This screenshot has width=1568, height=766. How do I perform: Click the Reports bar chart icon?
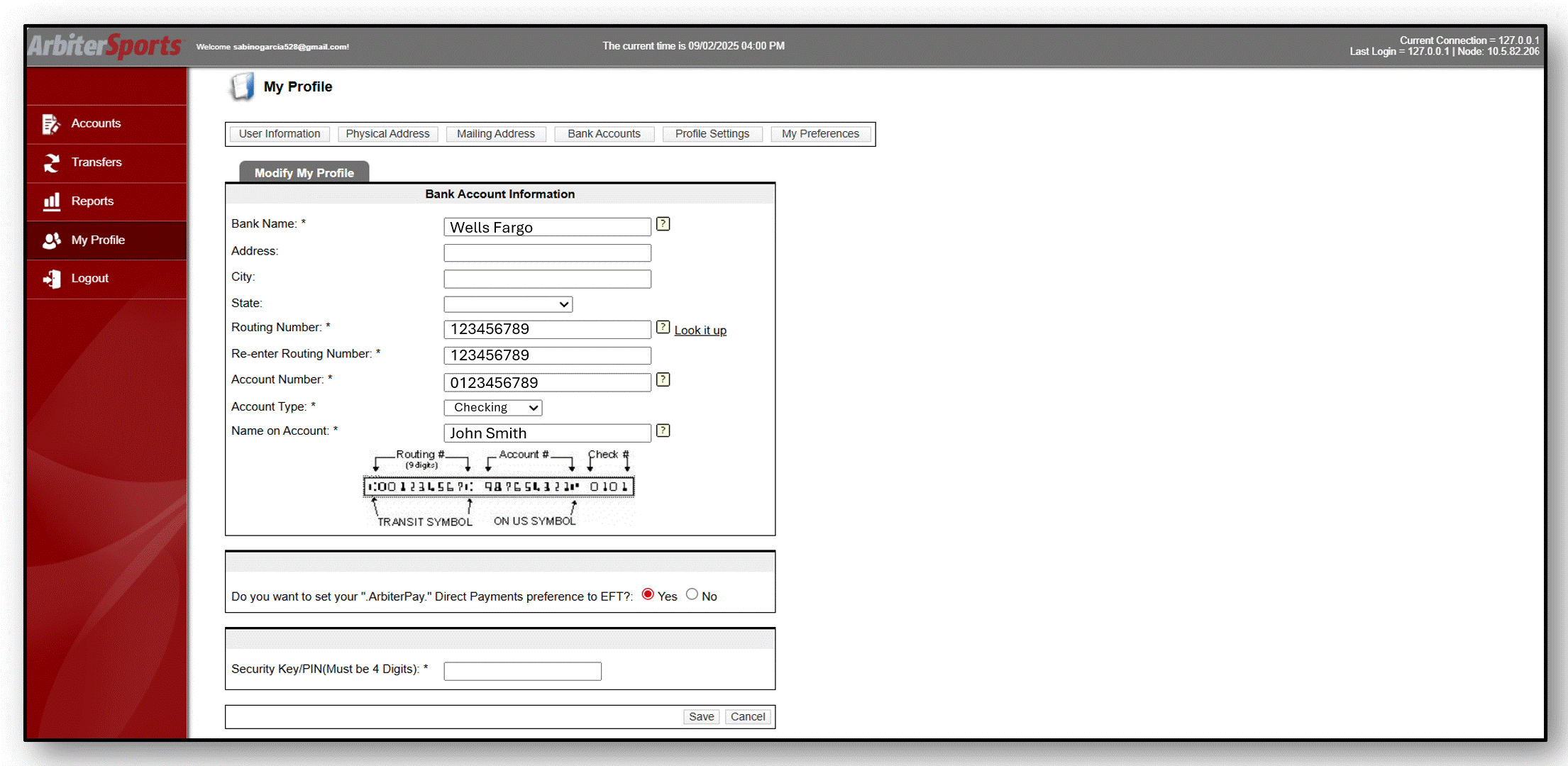pos(51,201)
